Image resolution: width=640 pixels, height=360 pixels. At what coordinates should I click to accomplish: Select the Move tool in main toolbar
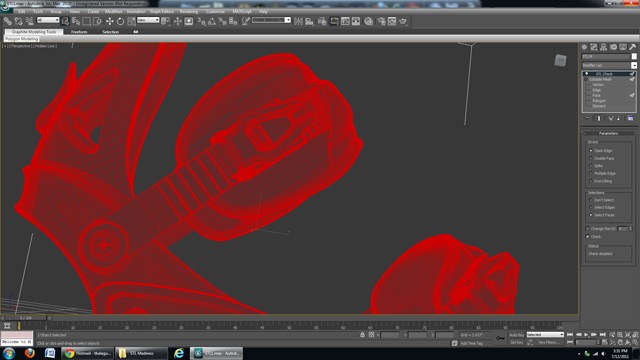[x=109, y=21]
